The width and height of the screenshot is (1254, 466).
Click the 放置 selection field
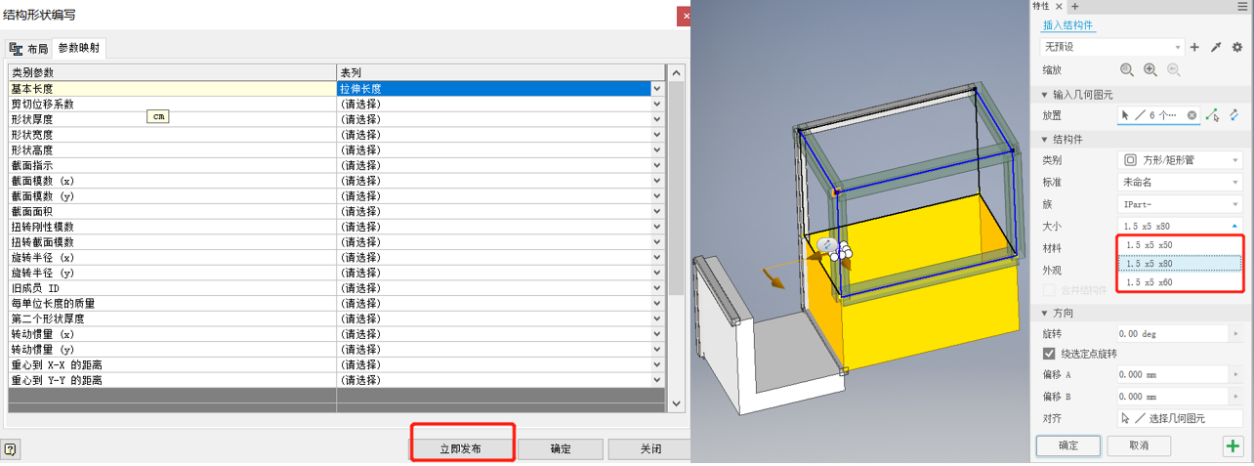(1159, 115)
